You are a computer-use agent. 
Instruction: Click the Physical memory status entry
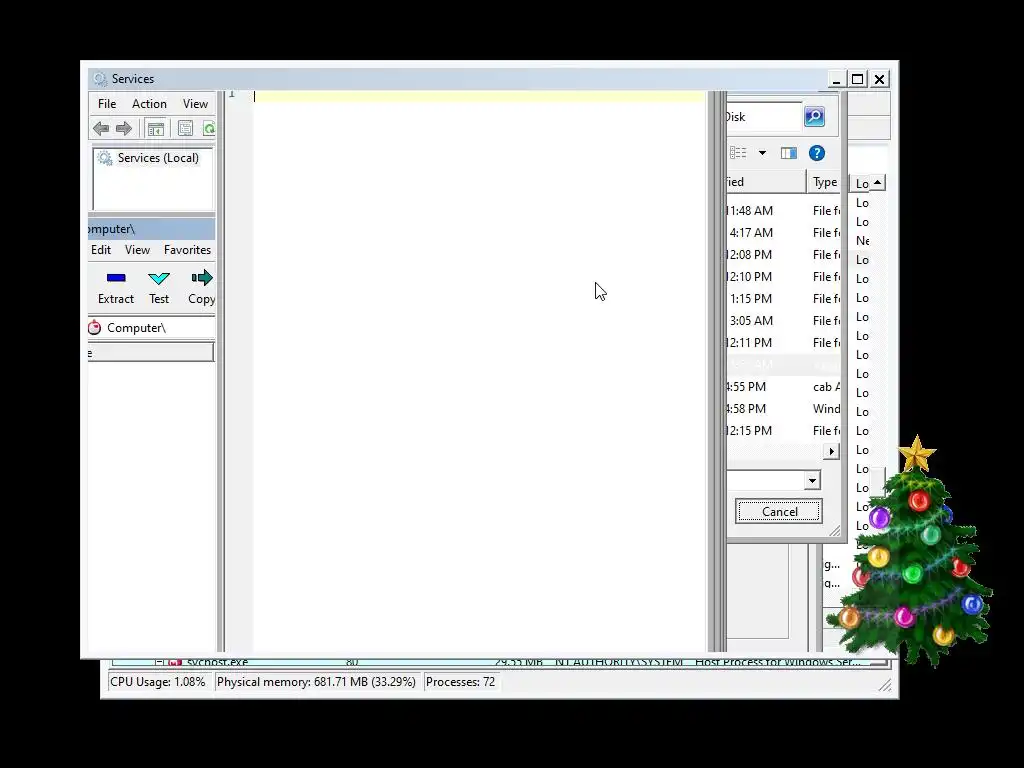click(316, 682)
